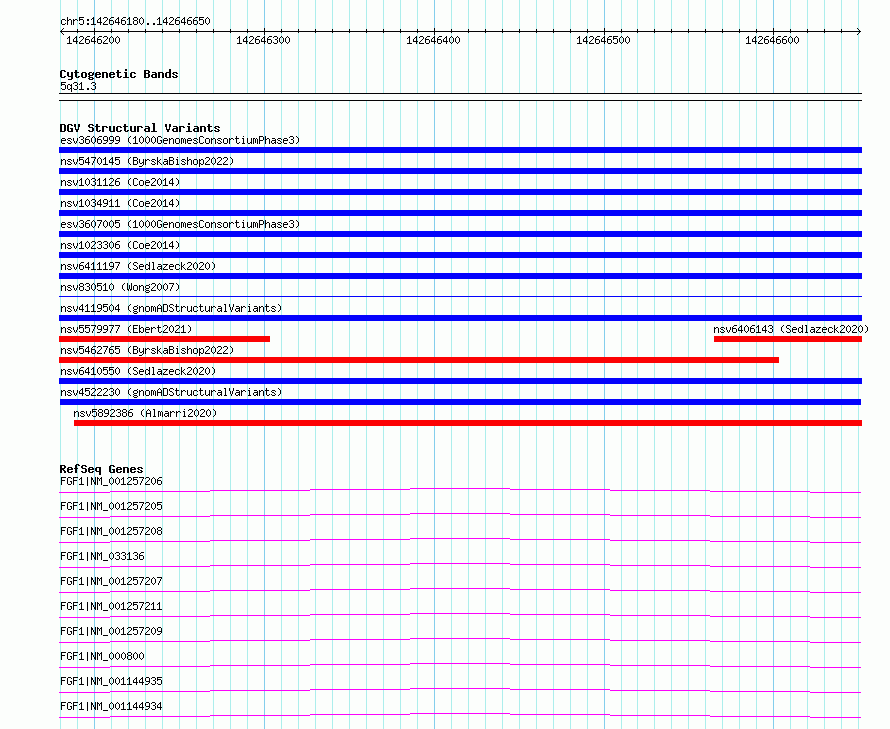Screen dimensions: 890x729
Task: Open FGF1|NM_001257206 transcript label
Action: click(x=111, y=481)
